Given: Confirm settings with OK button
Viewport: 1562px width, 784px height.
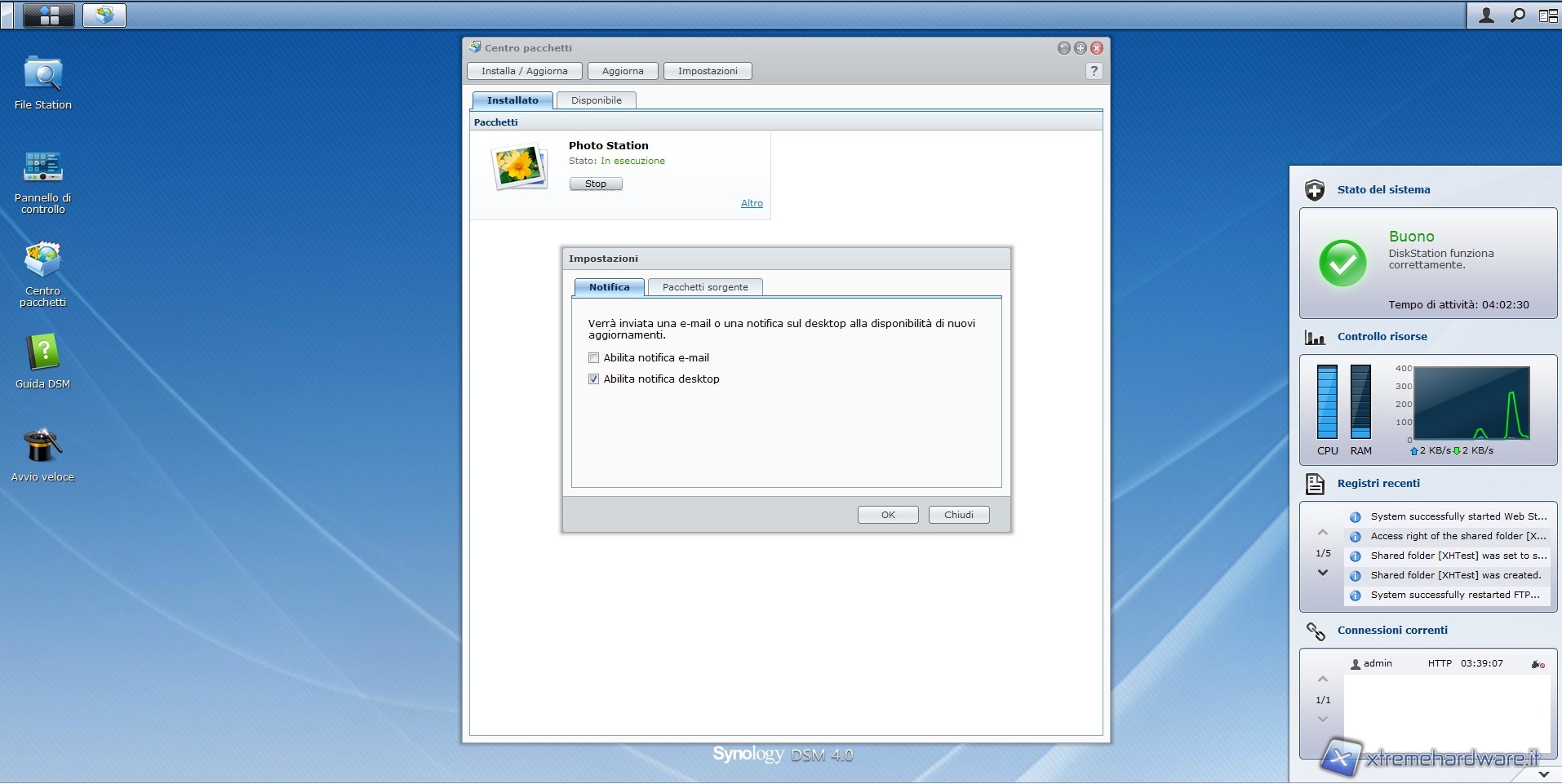Looking at the screenshot, I should pos(888,515).
